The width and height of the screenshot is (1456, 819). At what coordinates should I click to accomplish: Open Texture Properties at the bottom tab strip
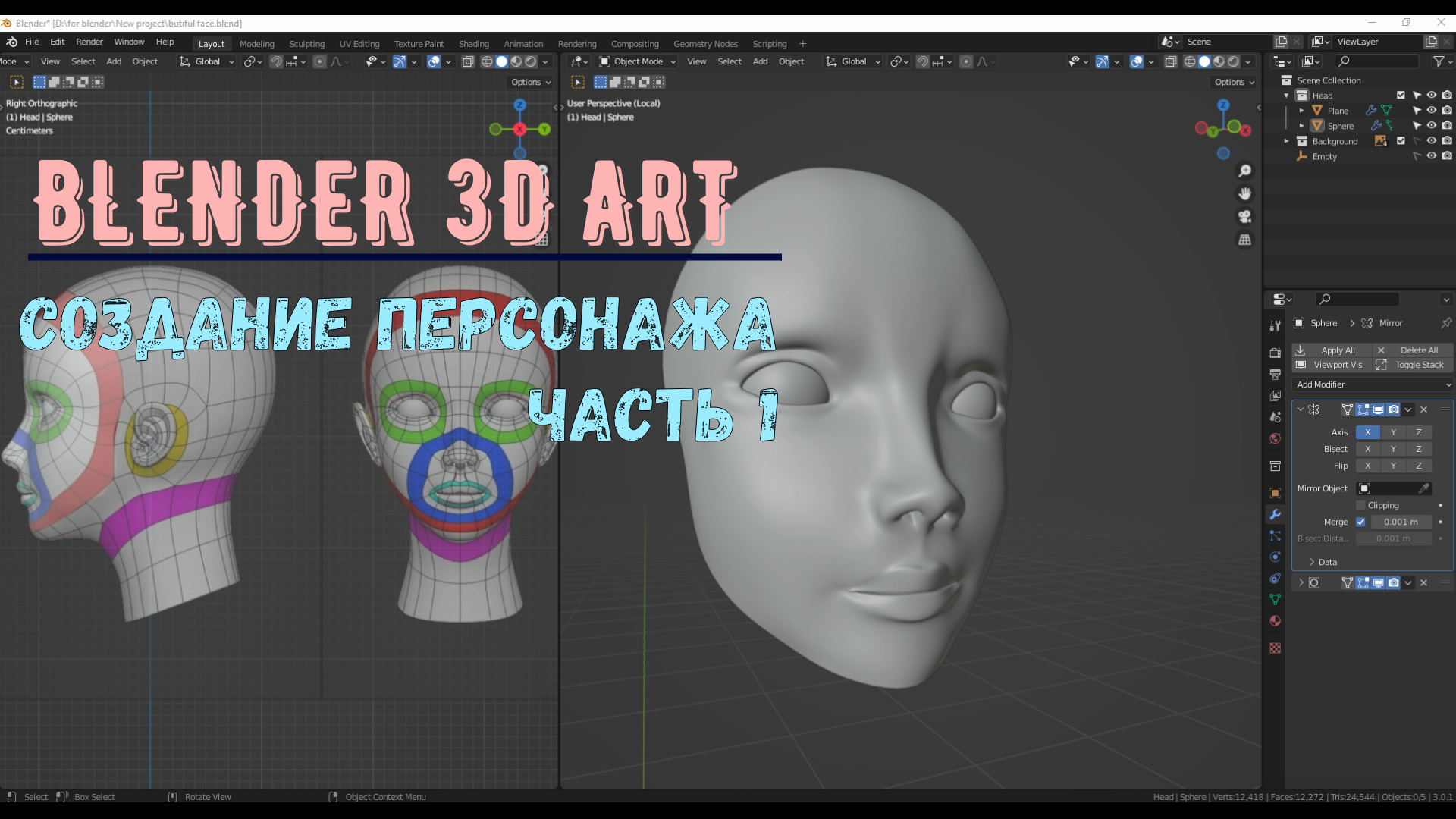(1276, 648)
